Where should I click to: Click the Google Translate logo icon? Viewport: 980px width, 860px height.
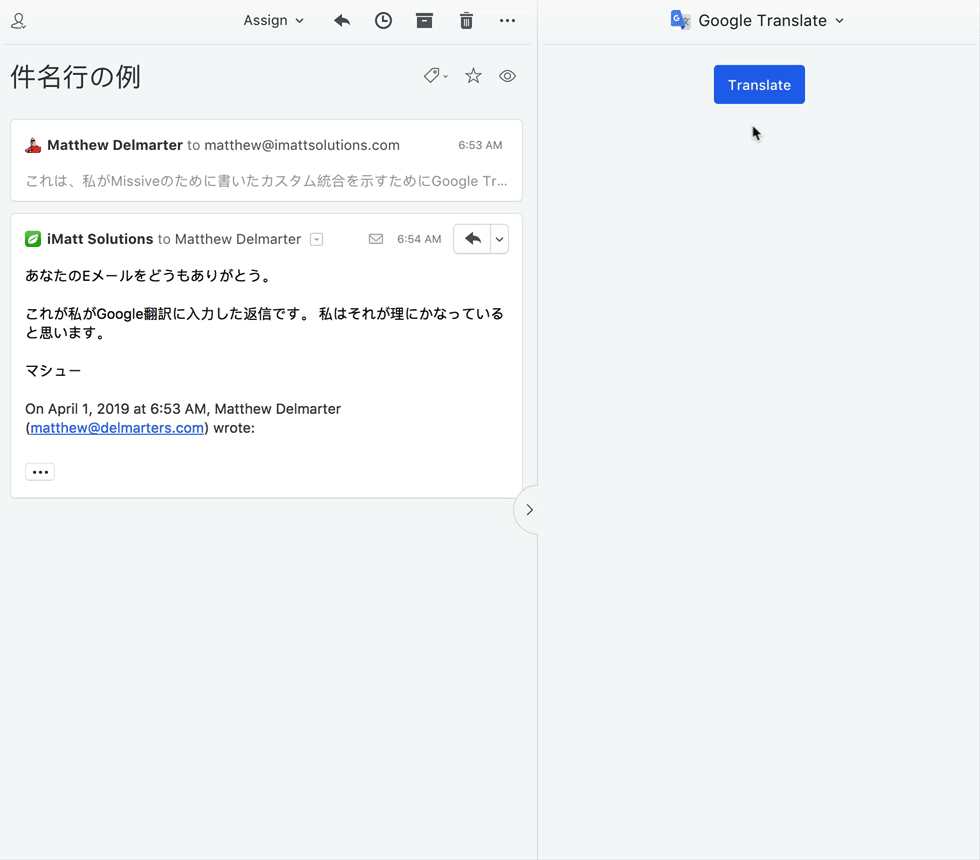(680, 20)
